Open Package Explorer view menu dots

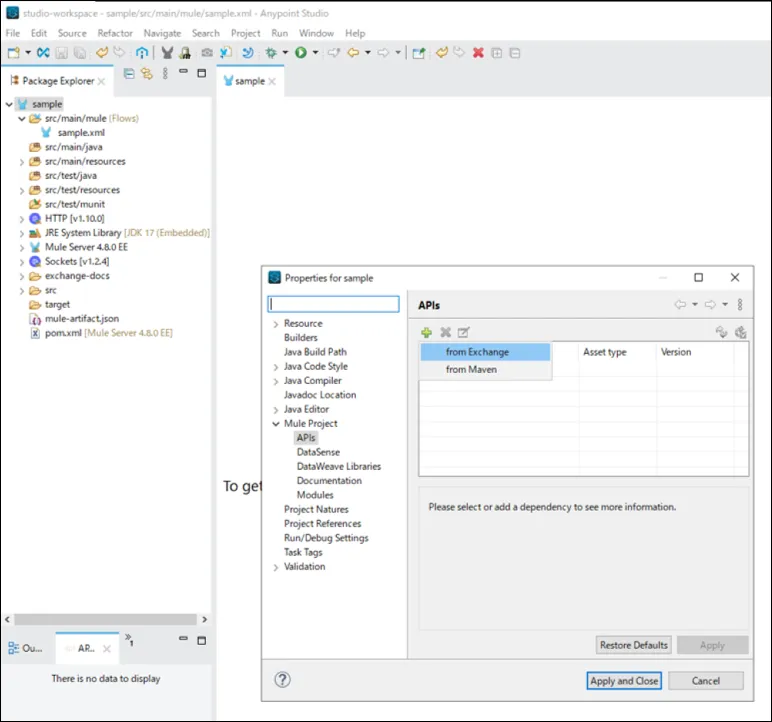[x=165, y=74]
